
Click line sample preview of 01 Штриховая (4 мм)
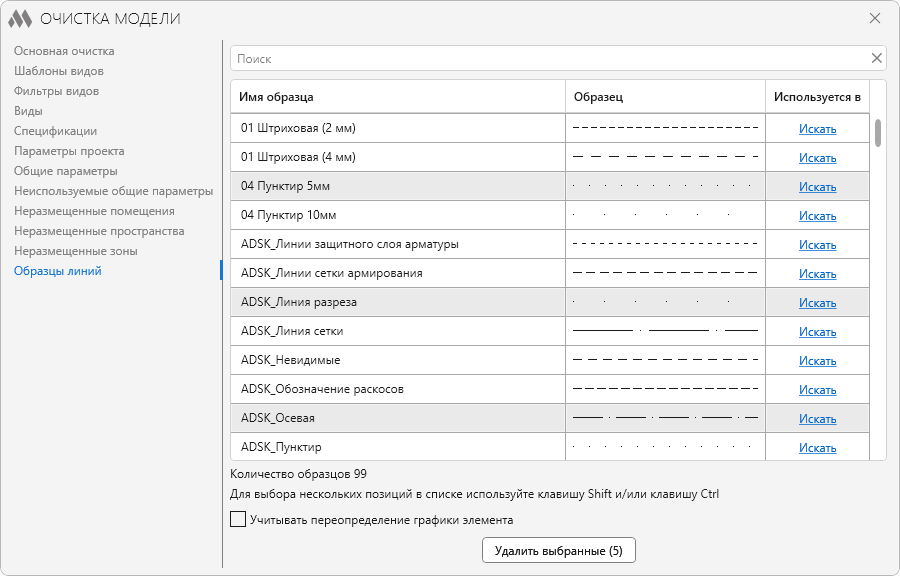click(x=665, y=156)
